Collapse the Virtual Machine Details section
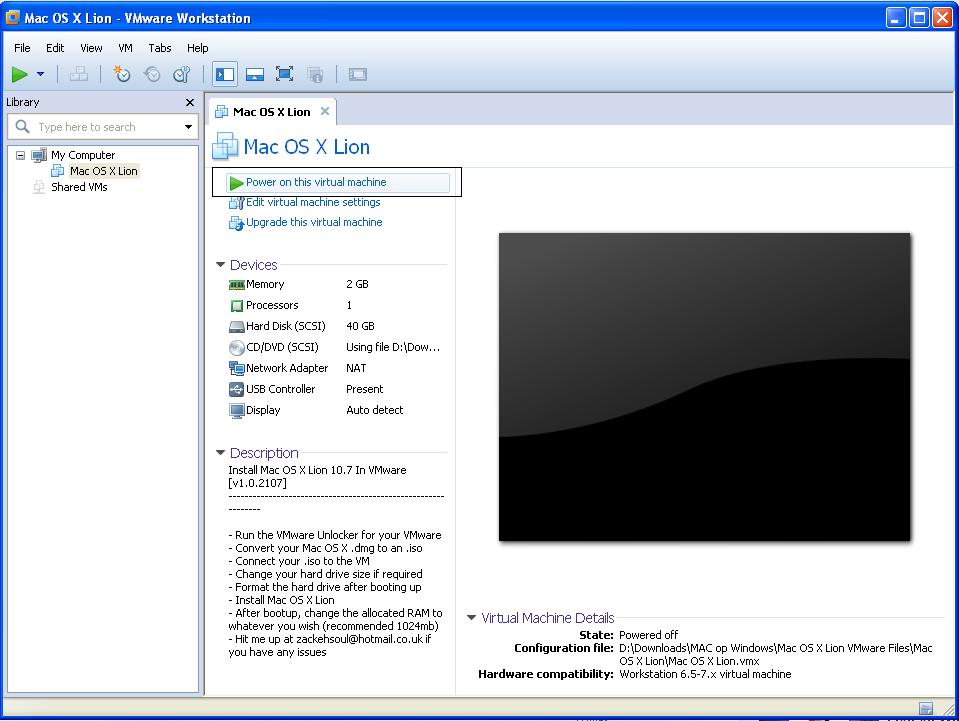The width and height of the screenshot is (959, 721). click(x=472, y=618)
